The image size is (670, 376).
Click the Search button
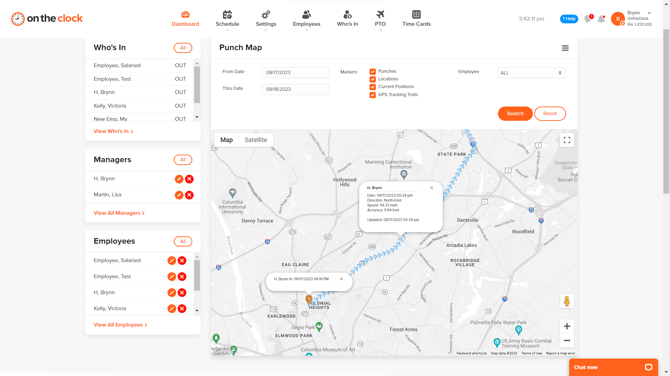[515, 114]
